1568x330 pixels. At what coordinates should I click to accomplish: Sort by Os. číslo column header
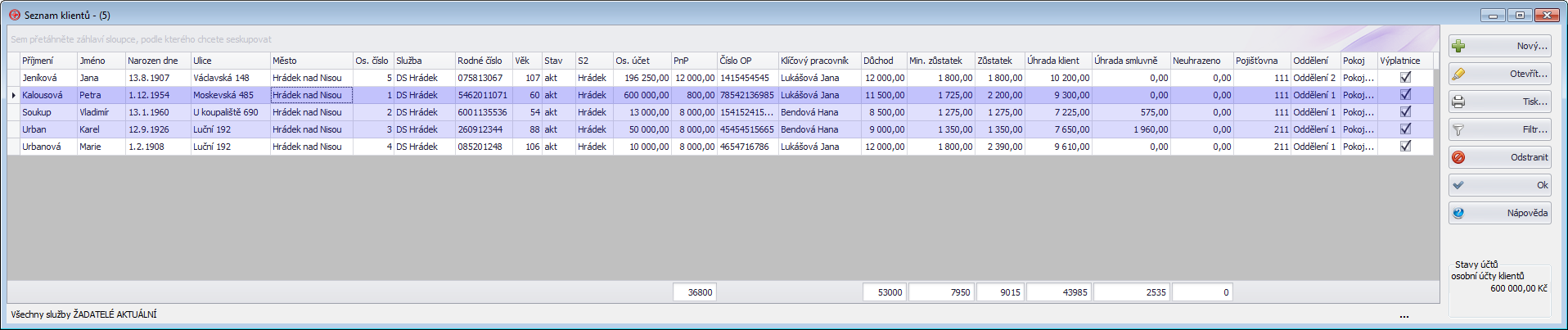click(373, 61)
